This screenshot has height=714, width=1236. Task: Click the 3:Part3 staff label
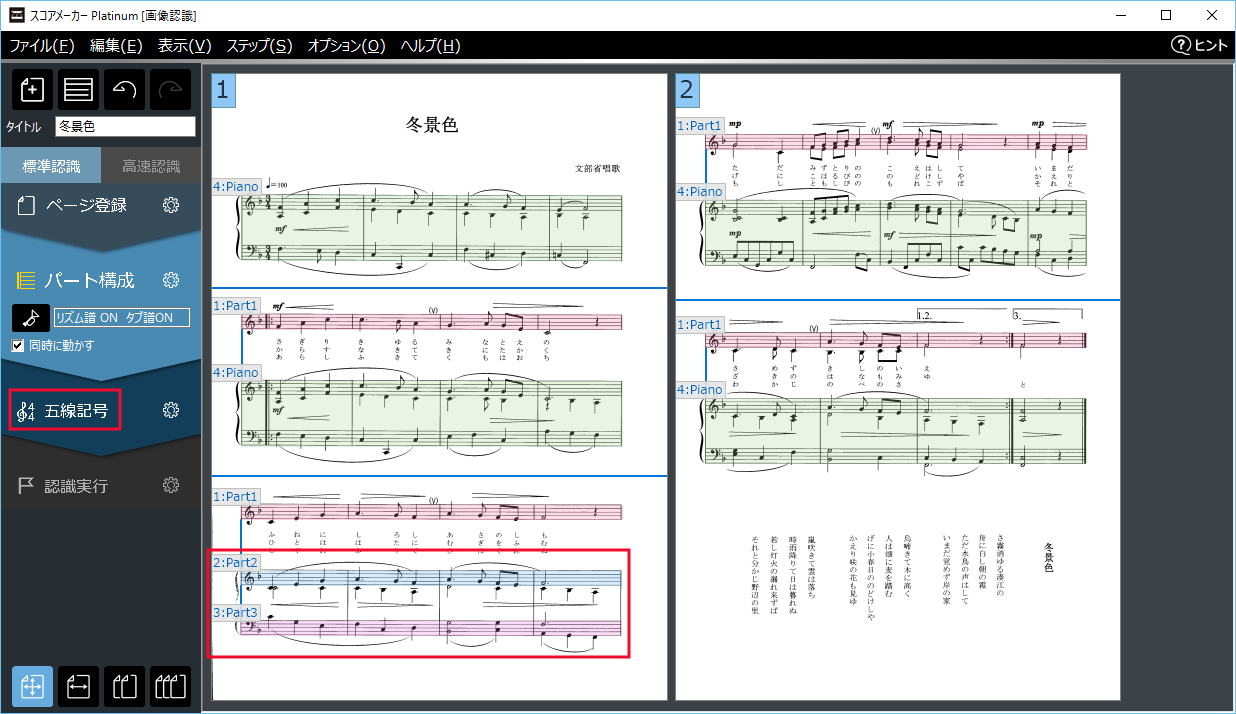236,612
